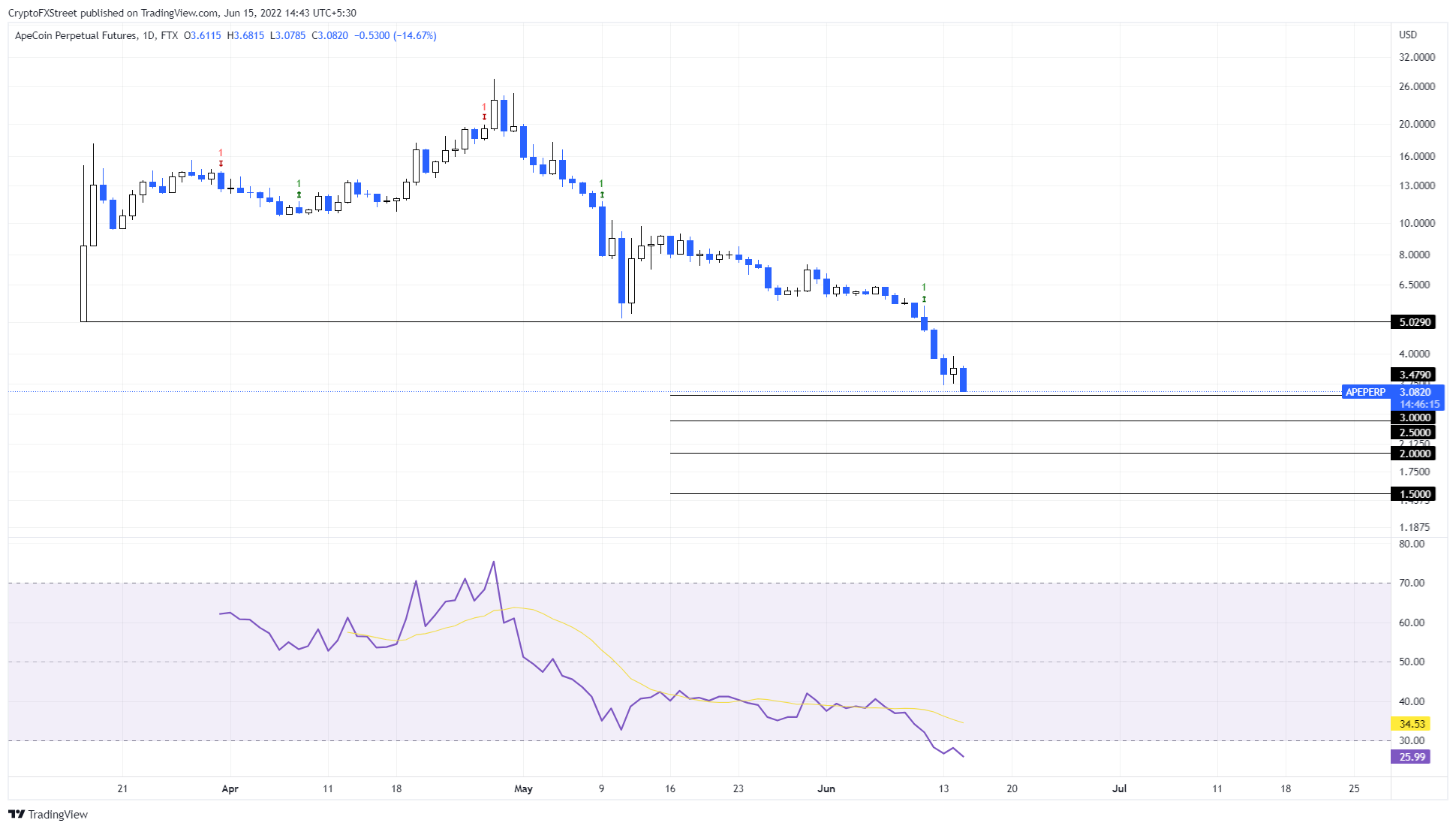Click the 1.7500 price axis label

pyautogui.click(x=1415, y=472)
